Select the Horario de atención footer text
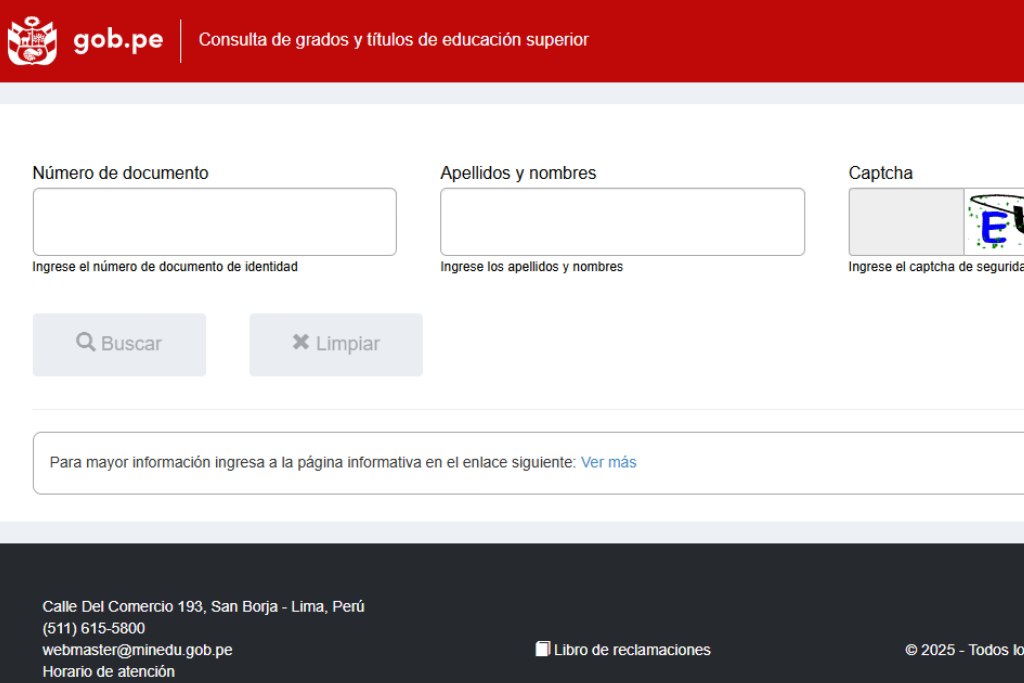1024x683 pixels. [108, 672]
